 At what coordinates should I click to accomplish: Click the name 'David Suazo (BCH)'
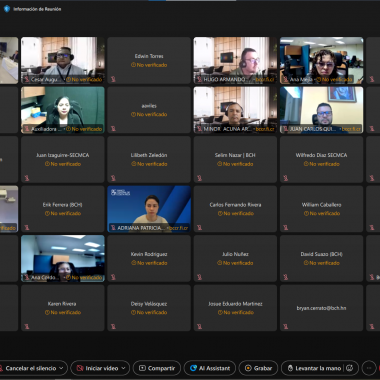[321, 254]
